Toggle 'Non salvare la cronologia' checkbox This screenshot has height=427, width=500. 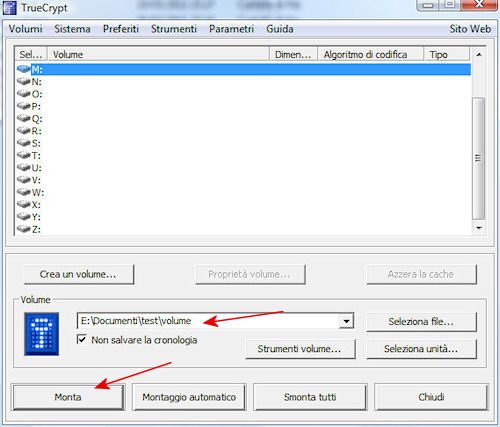pos(82,339)
